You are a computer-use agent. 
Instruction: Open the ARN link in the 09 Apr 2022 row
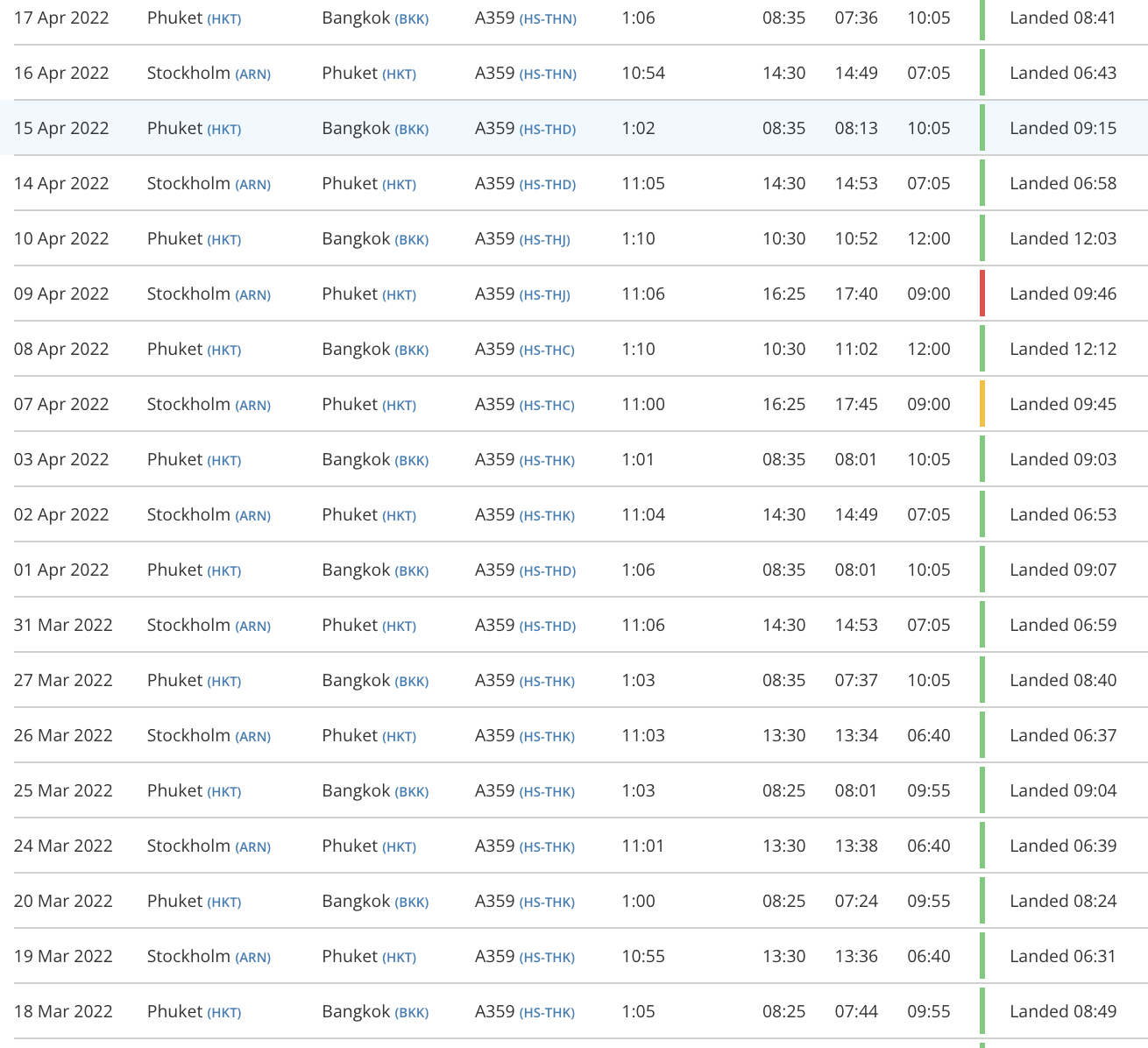252,295
